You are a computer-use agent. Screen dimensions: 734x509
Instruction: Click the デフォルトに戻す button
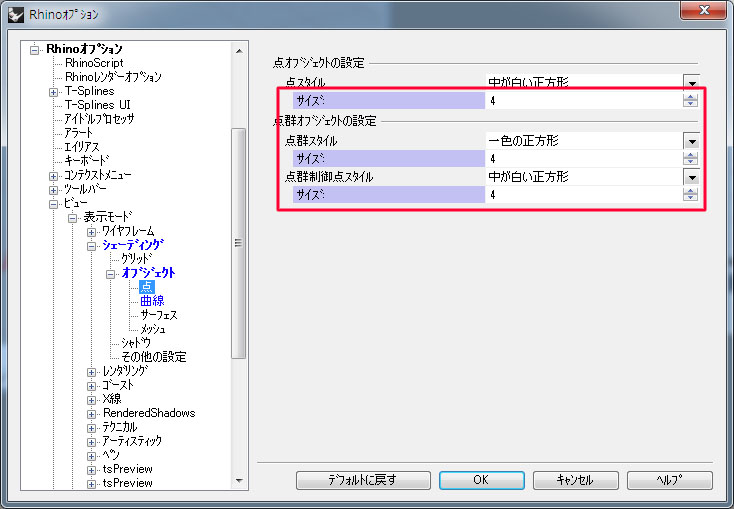pos(363,480)
